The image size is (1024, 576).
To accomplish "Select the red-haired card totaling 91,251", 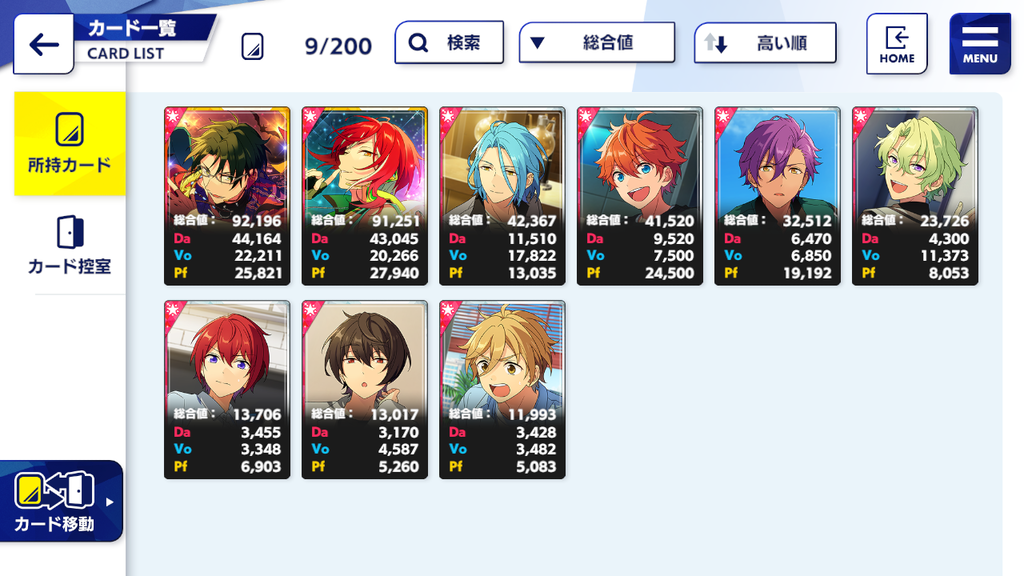I will coord(364,196).
